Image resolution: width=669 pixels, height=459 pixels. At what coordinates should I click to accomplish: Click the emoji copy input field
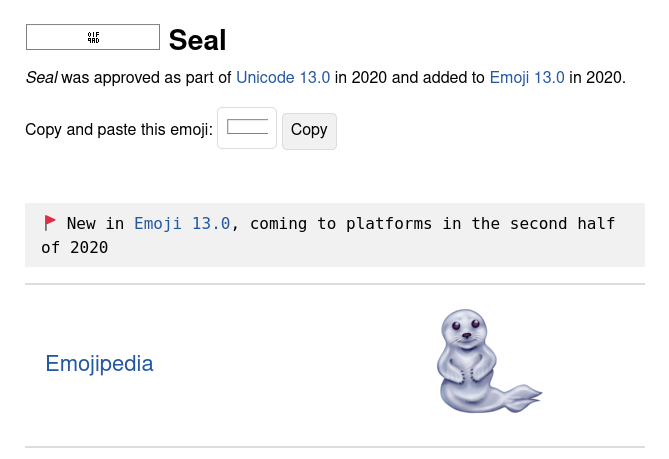(247, 128)
